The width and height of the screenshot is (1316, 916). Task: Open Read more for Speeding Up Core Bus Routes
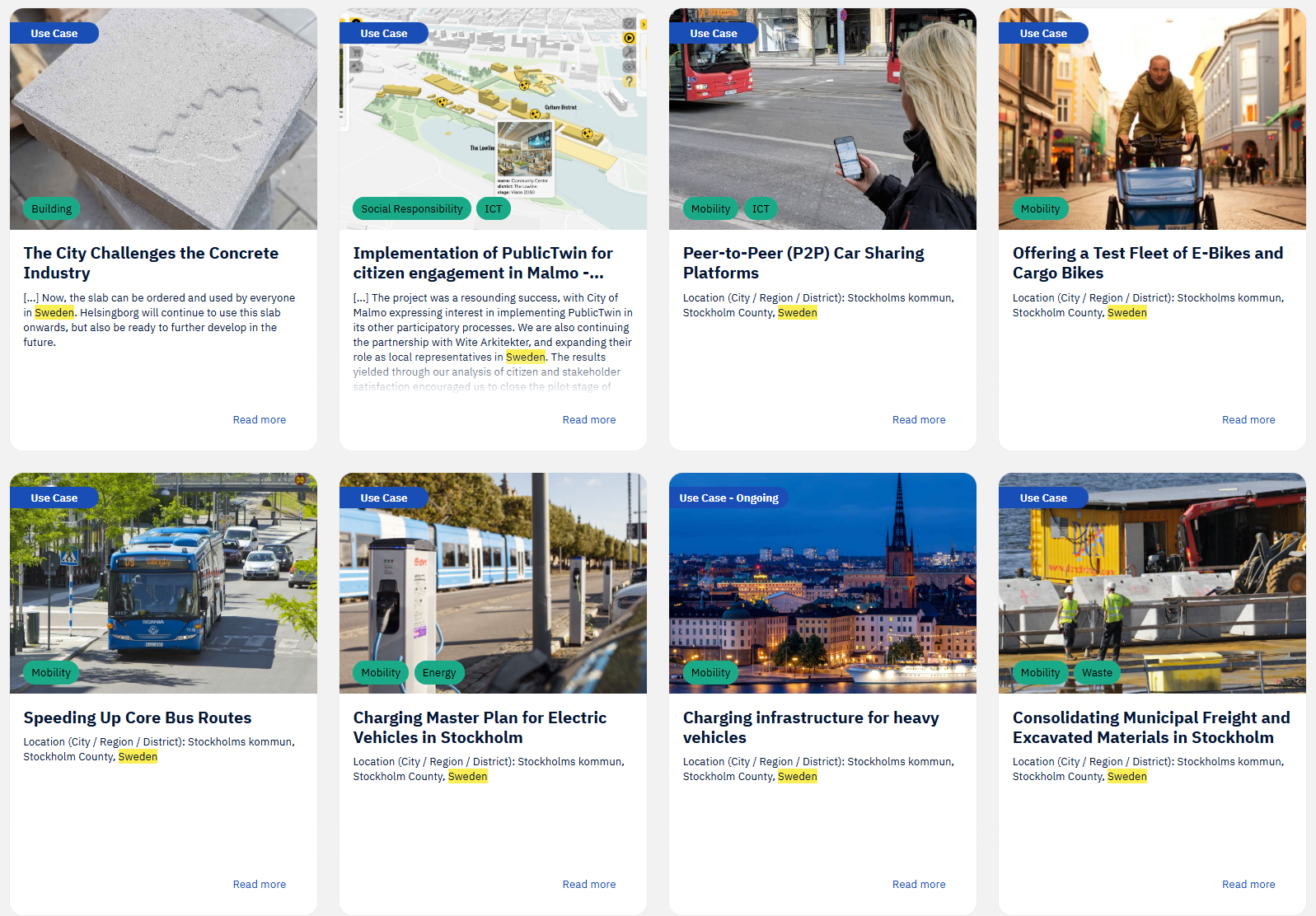coord(260,885)
